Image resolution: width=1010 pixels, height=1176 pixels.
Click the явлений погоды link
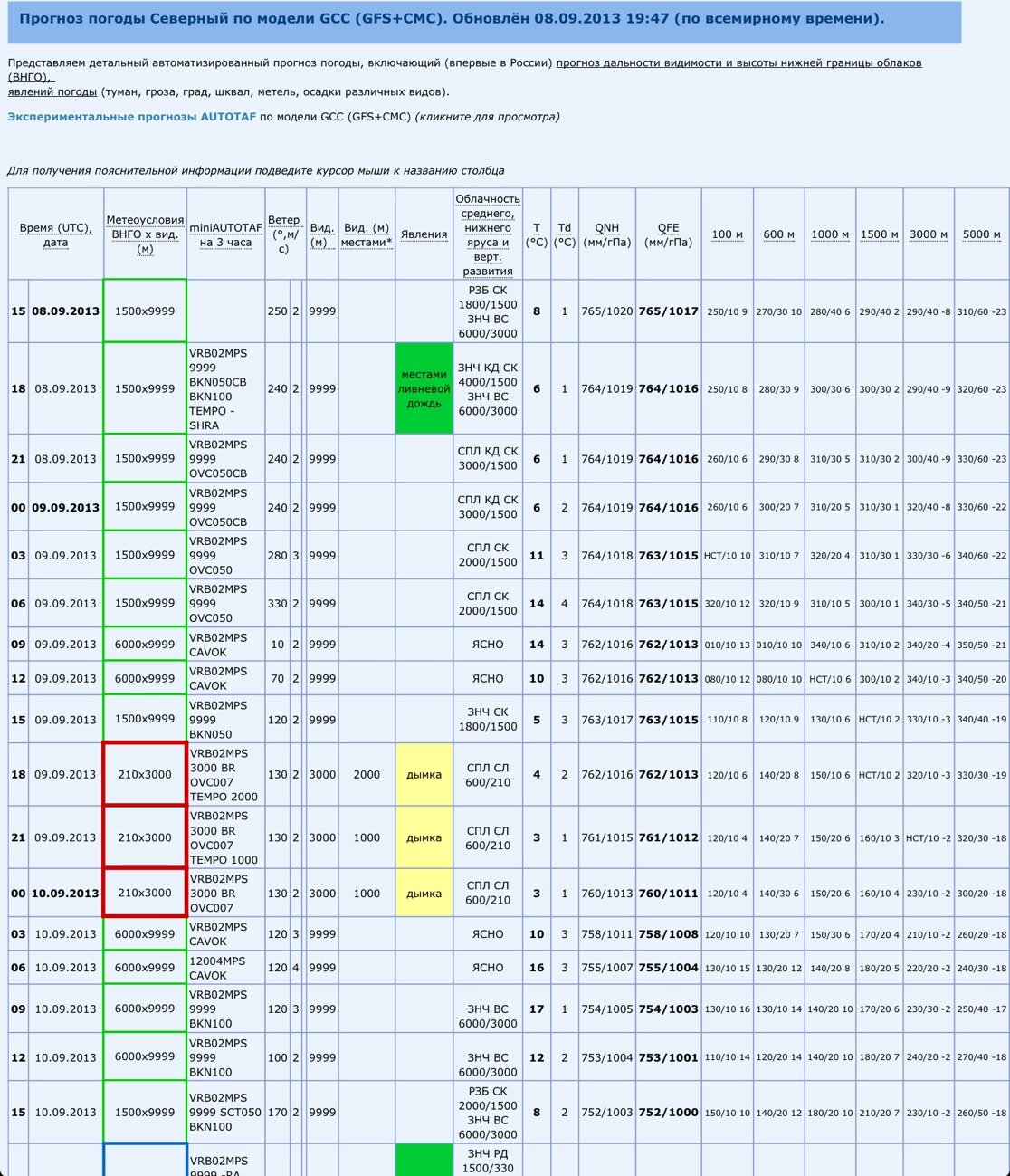pos(52,91)
